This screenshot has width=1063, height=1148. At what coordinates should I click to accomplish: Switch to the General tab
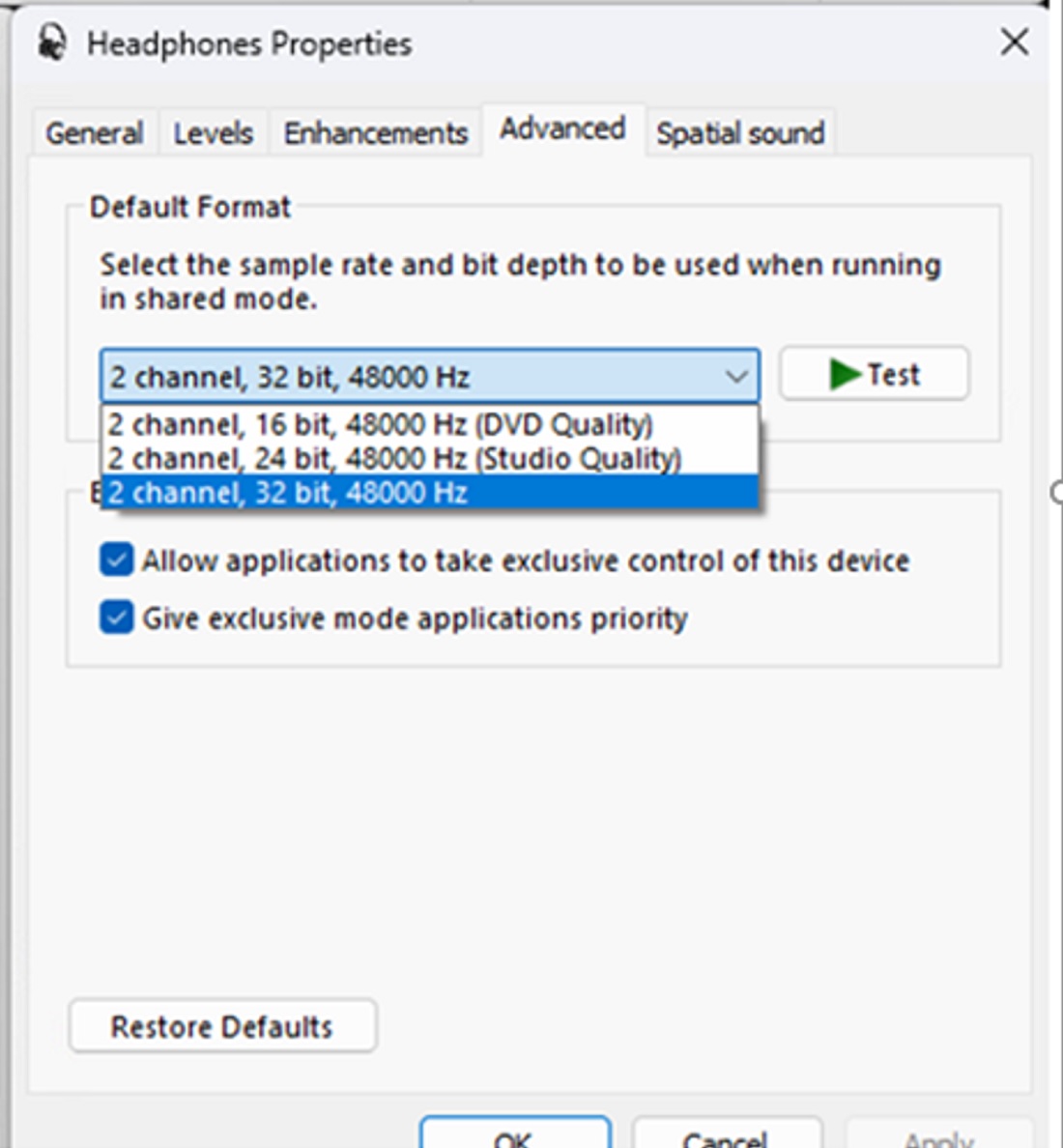click(93, 132)
